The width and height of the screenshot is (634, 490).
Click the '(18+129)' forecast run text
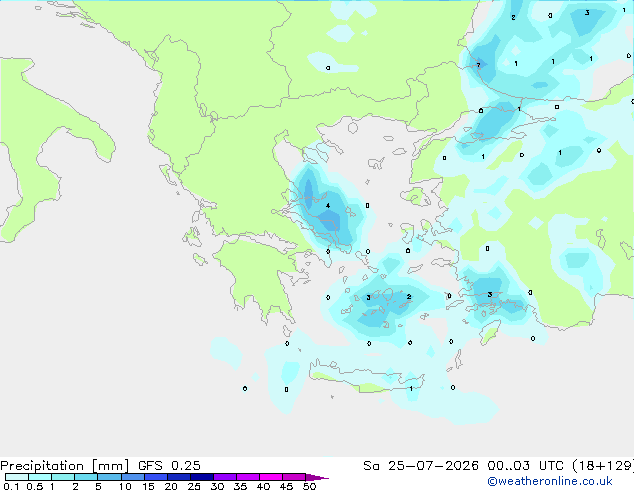603,466
